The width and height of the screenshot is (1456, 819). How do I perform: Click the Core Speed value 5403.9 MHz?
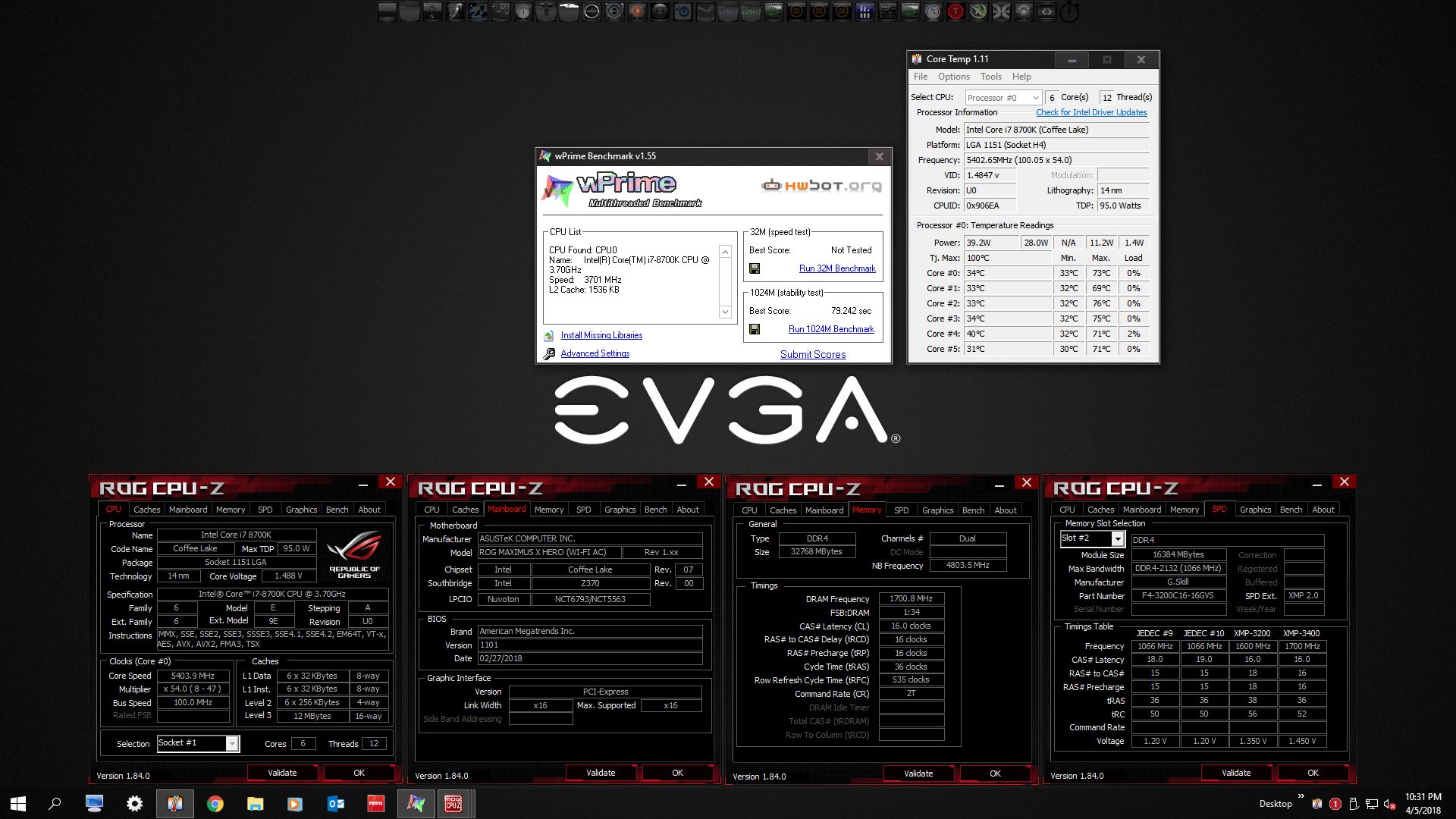(x=193, y=676)
